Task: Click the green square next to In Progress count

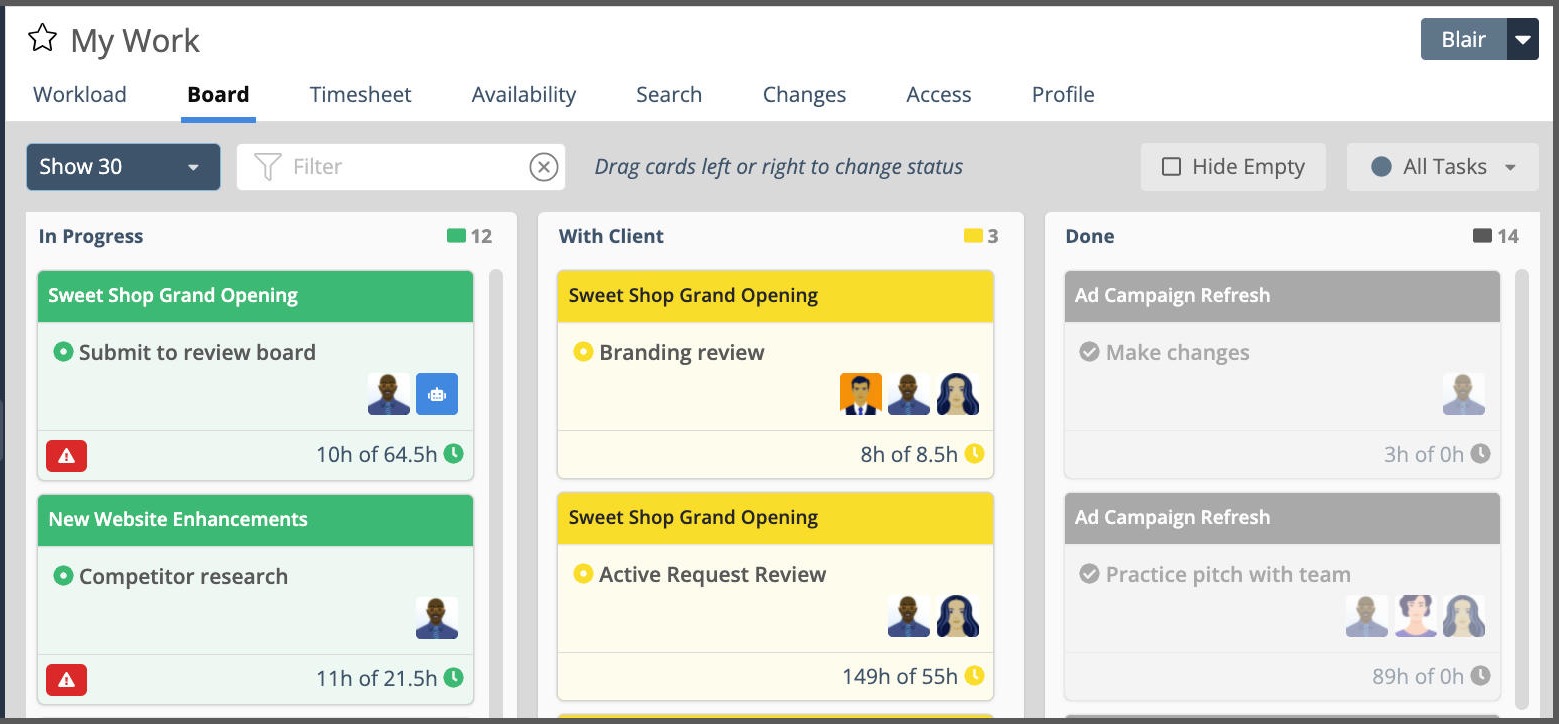Action: click(456, 236)
